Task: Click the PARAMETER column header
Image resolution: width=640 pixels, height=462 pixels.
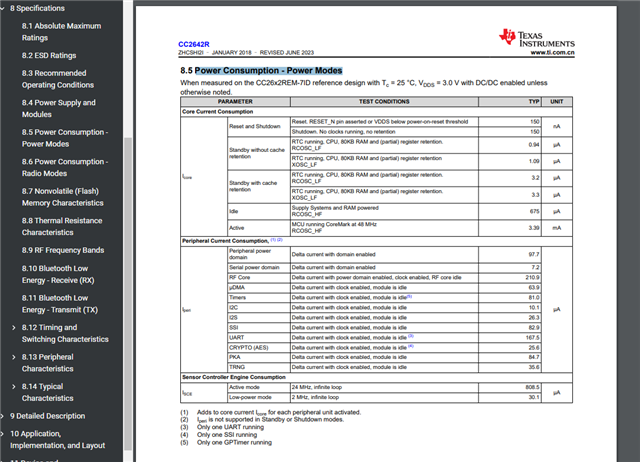Action: [x=235, y=102]
